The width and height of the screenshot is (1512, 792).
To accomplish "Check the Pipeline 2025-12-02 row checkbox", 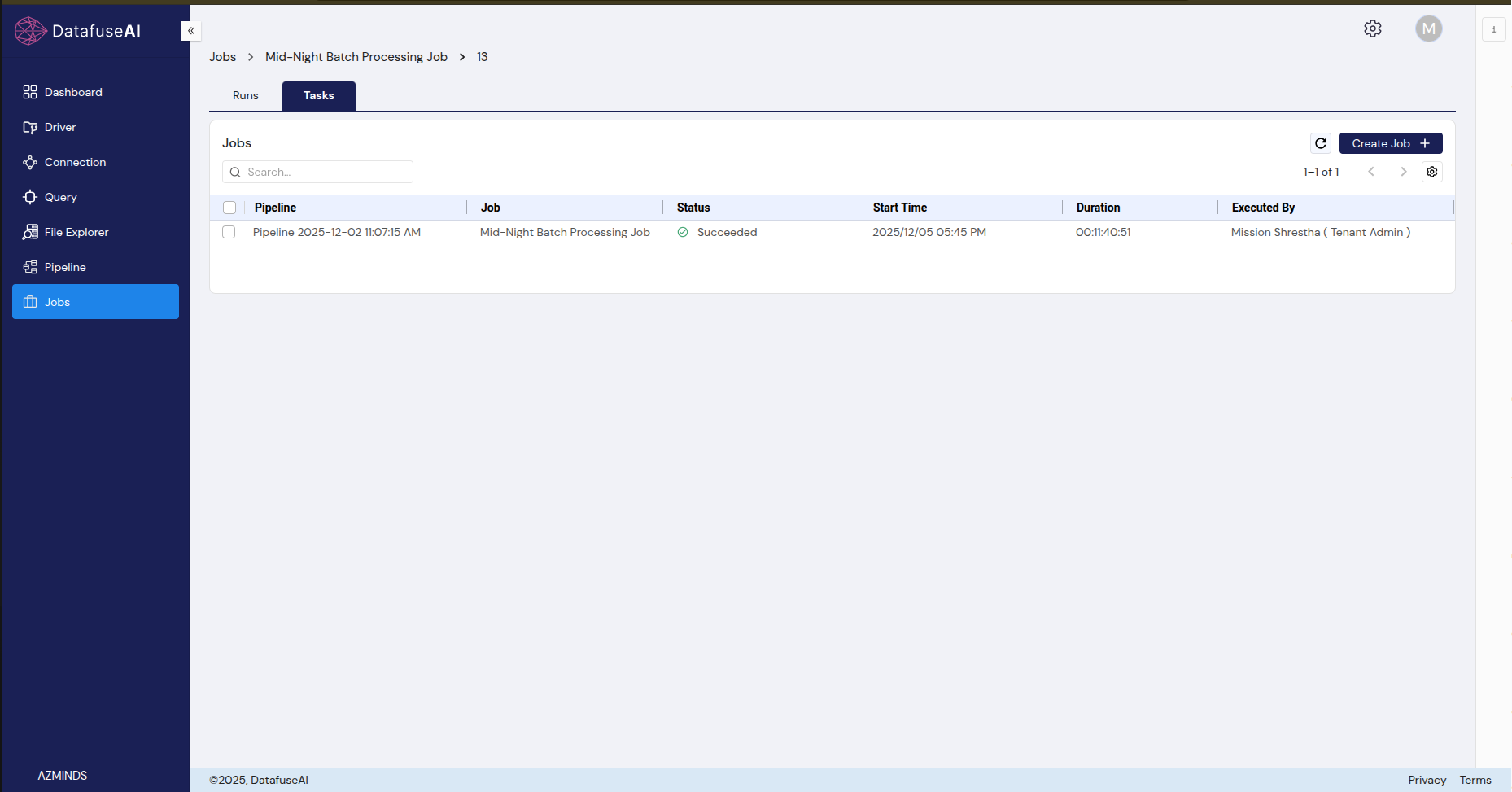I will point(229,232).
